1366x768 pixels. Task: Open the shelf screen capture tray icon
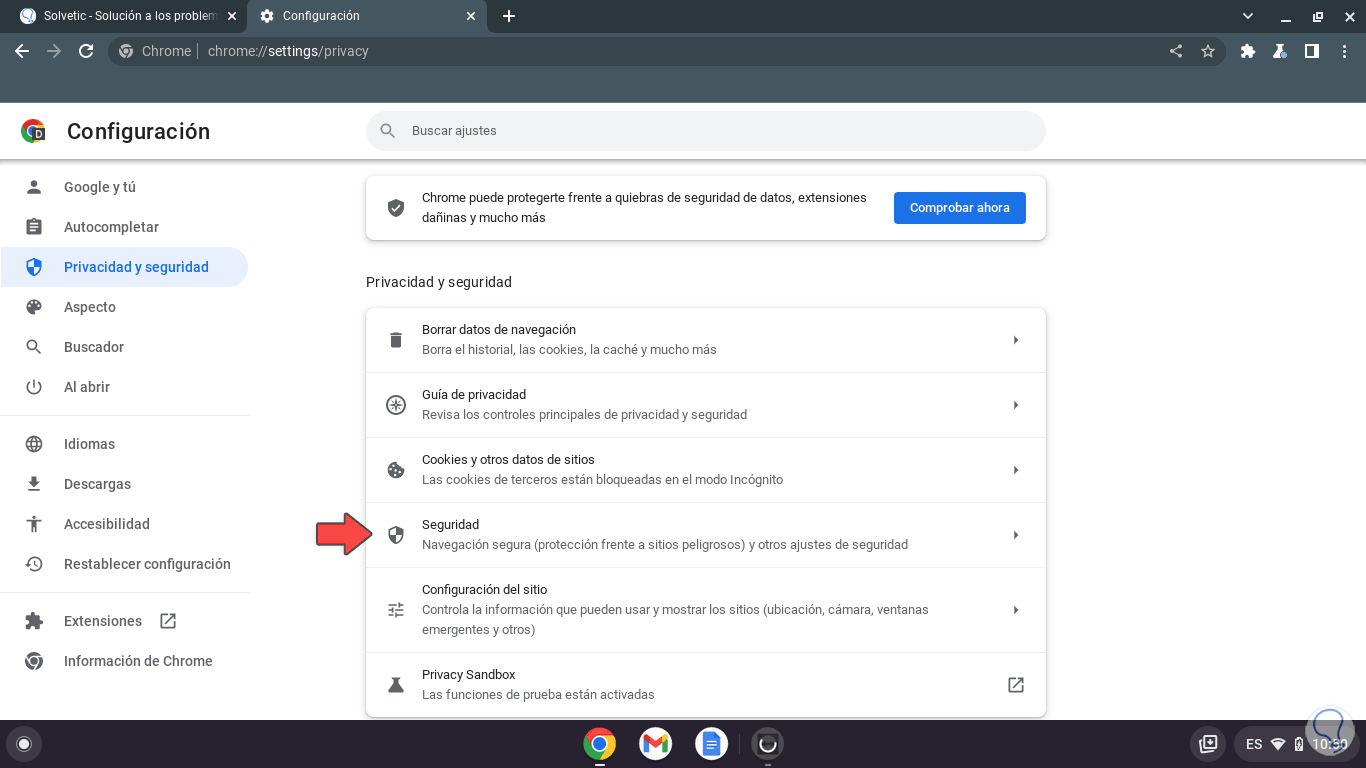(1209, 744)
